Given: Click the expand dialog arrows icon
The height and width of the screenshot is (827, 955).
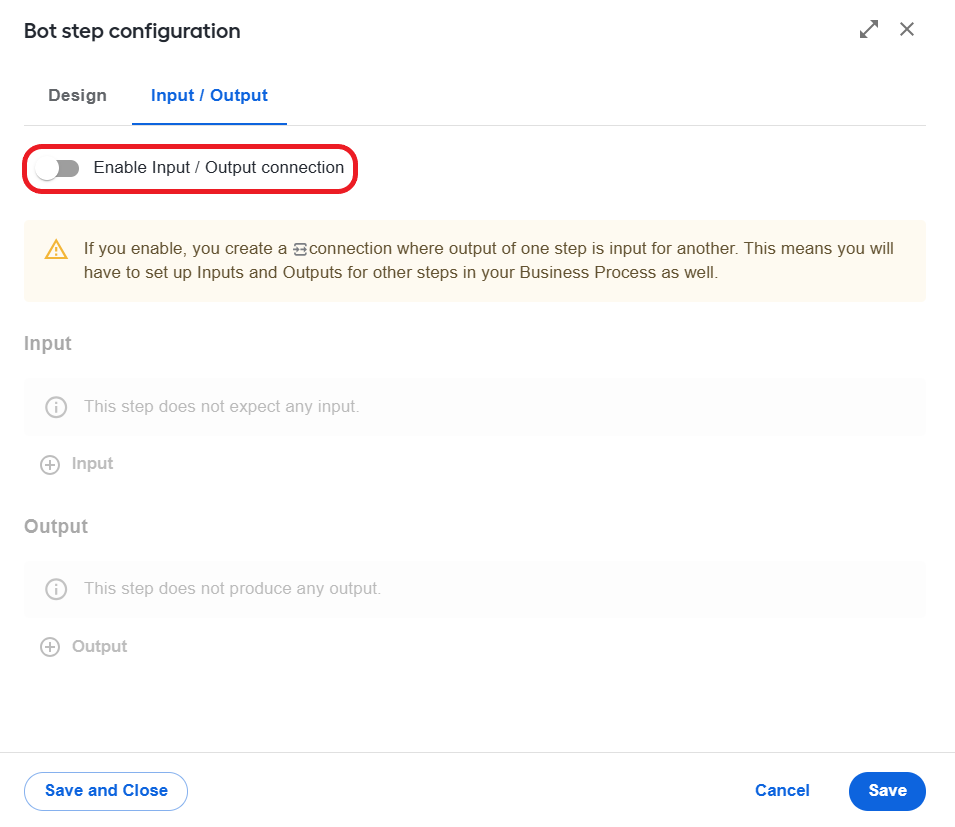Looking at the screenshot, I should pos(869,29).
